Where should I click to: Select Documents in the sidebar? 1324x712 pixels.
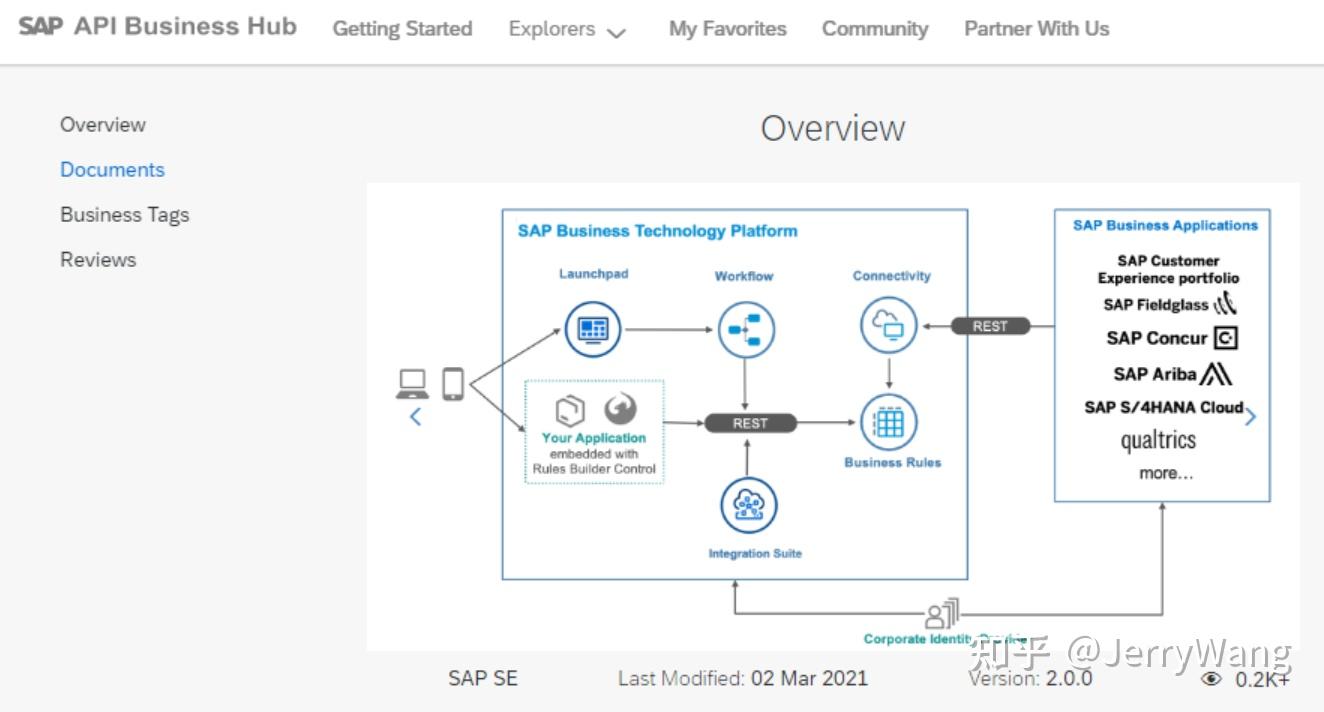[112, 169]
